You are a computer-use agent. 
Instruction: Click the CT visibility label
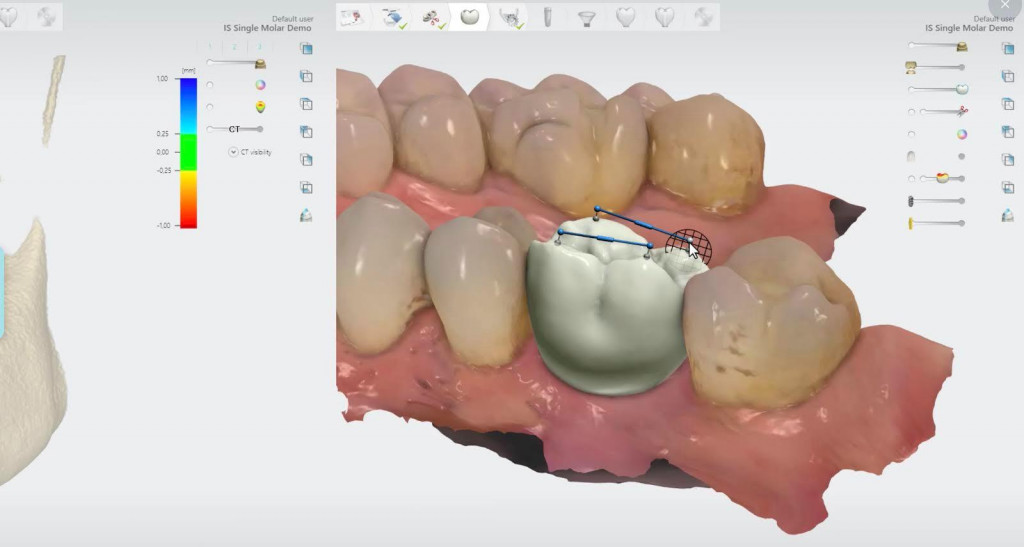[x=256, y=152]
